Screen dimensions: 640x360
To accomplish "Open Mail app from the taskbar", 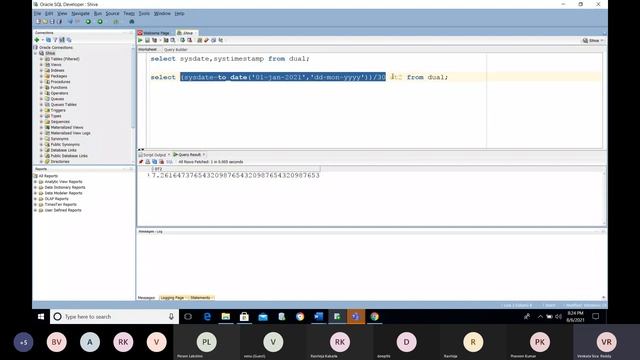I will 263,316.
